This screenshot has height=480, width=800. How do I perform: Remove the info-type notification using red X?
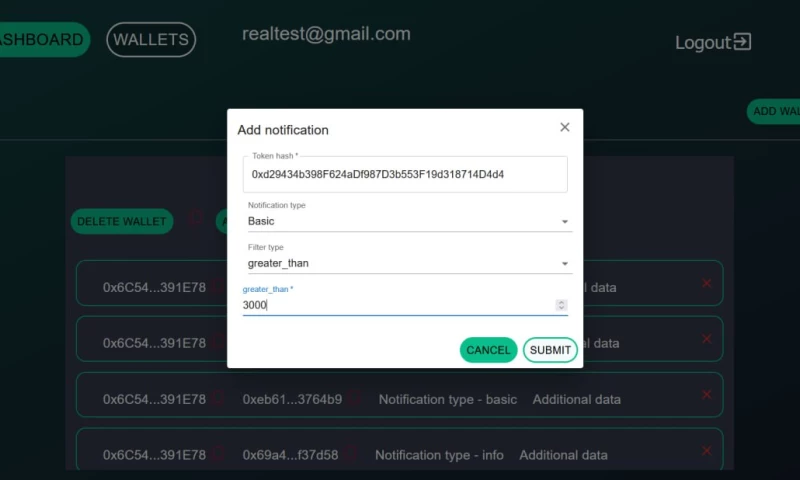coord(707,451)
